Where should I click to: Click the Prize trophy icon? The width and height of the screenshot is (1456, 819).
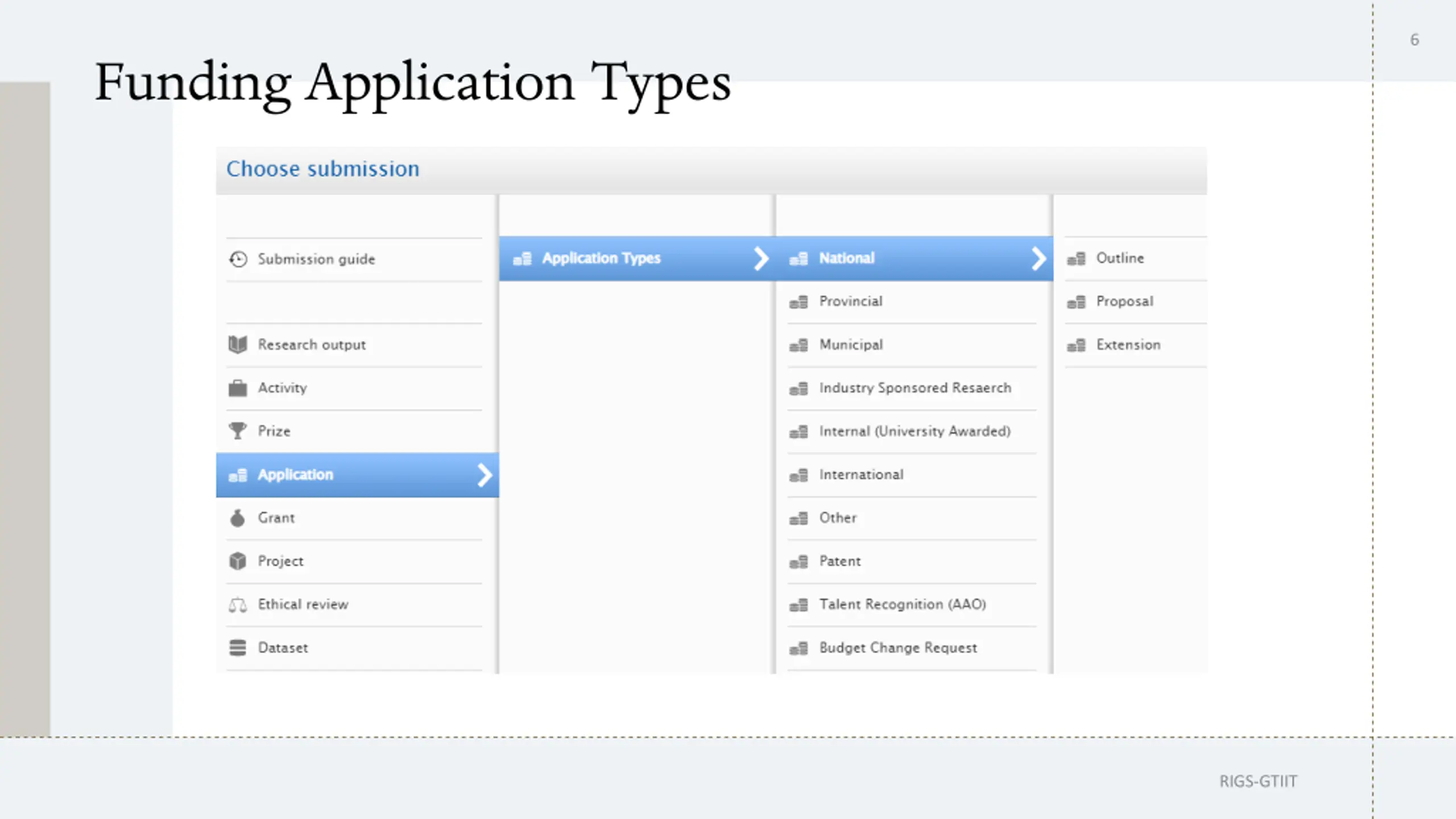[238, 431]
